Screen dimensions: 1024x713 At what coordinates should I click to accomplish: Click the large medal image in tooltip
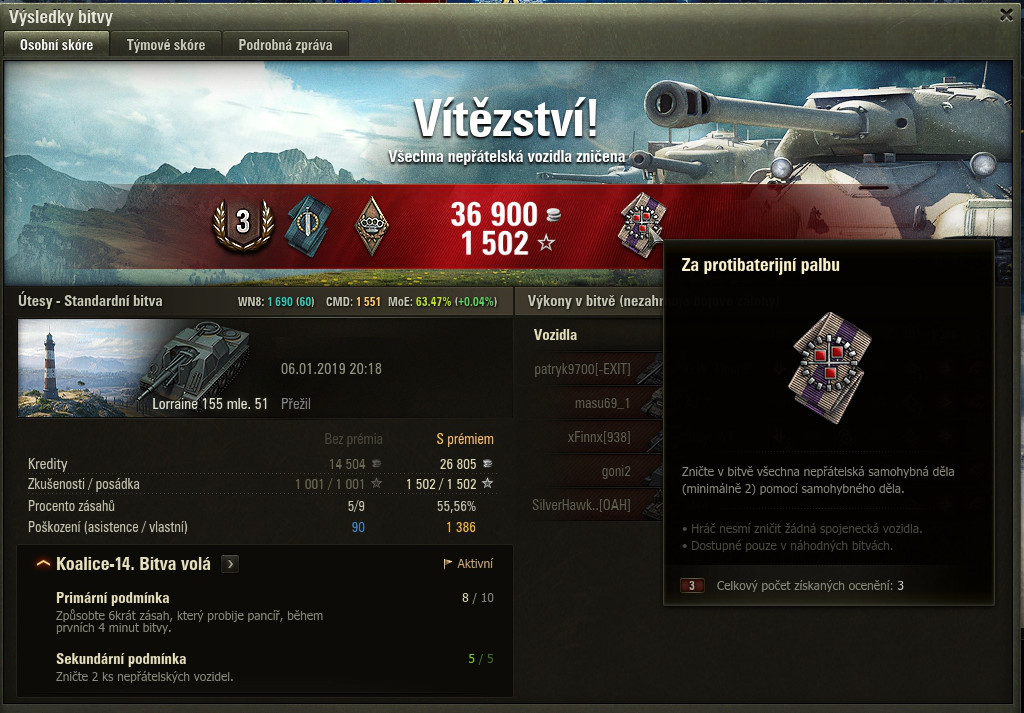[x=829, y=367]
